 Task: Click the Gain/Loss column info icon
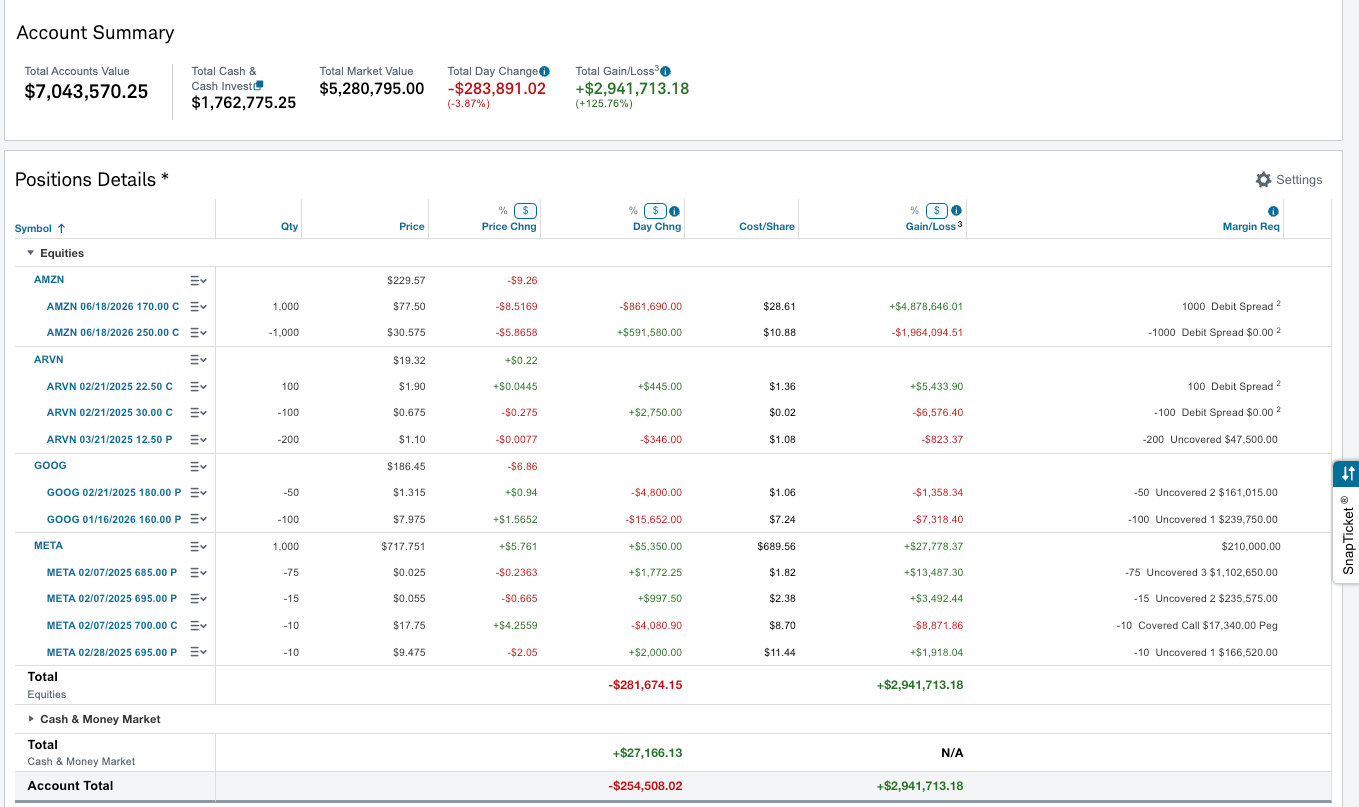956,211
